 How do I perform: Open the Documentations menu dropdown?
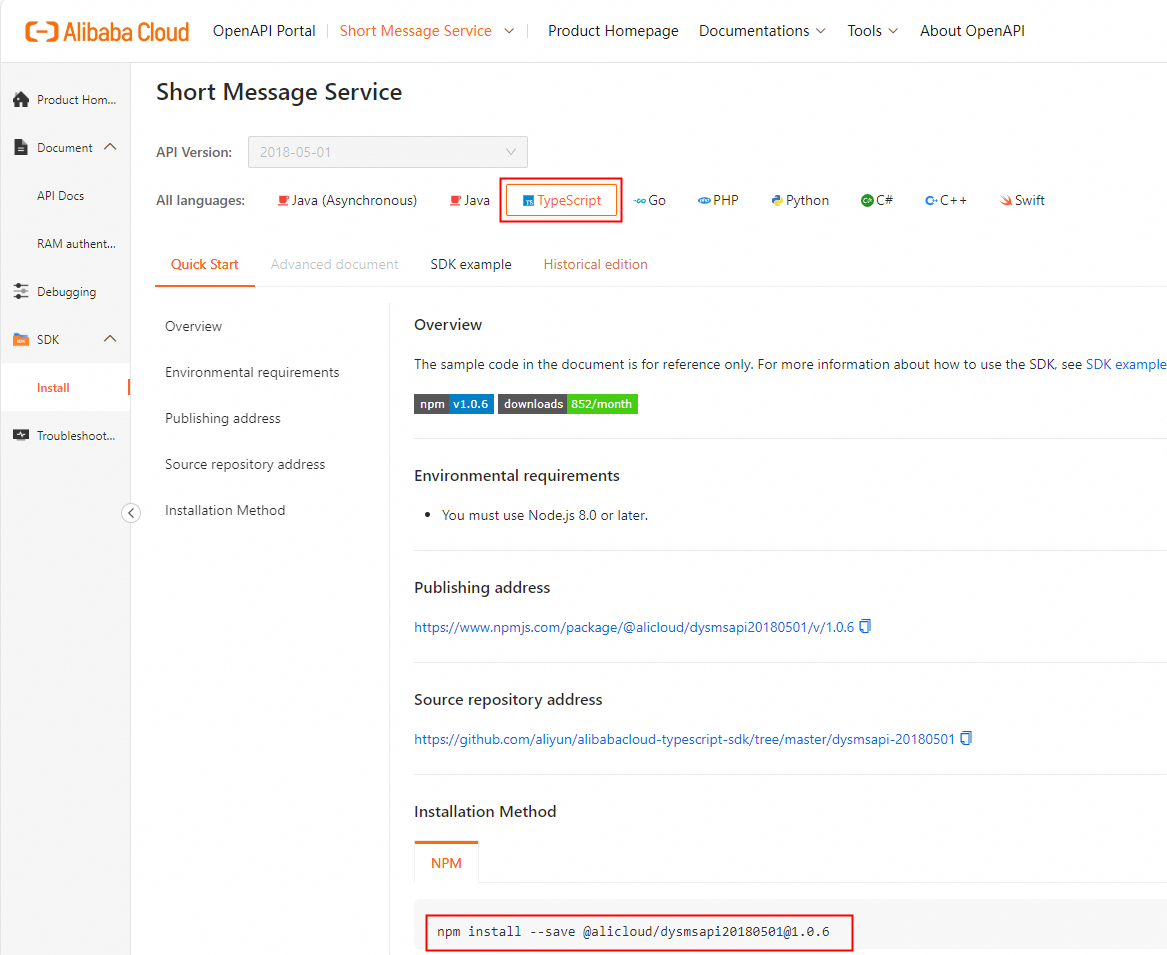[x=762, y=31]
